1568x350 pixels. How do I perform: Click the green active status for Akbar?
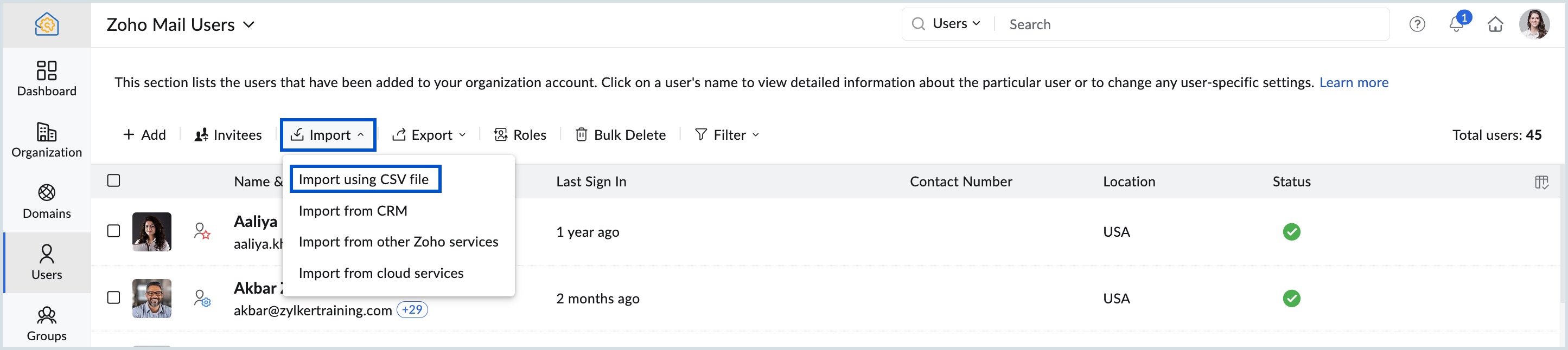click(x=1291, y=299)
